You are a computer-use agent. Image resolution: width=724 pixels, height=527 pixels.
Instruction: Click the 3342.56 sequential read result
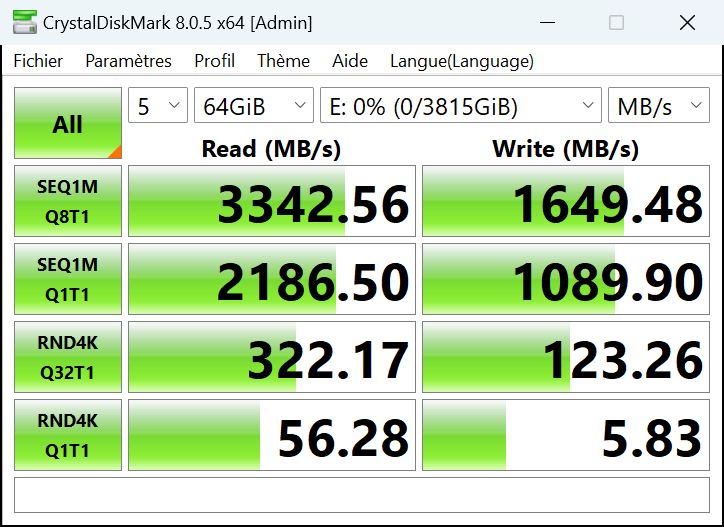click(x=272, y=202)
